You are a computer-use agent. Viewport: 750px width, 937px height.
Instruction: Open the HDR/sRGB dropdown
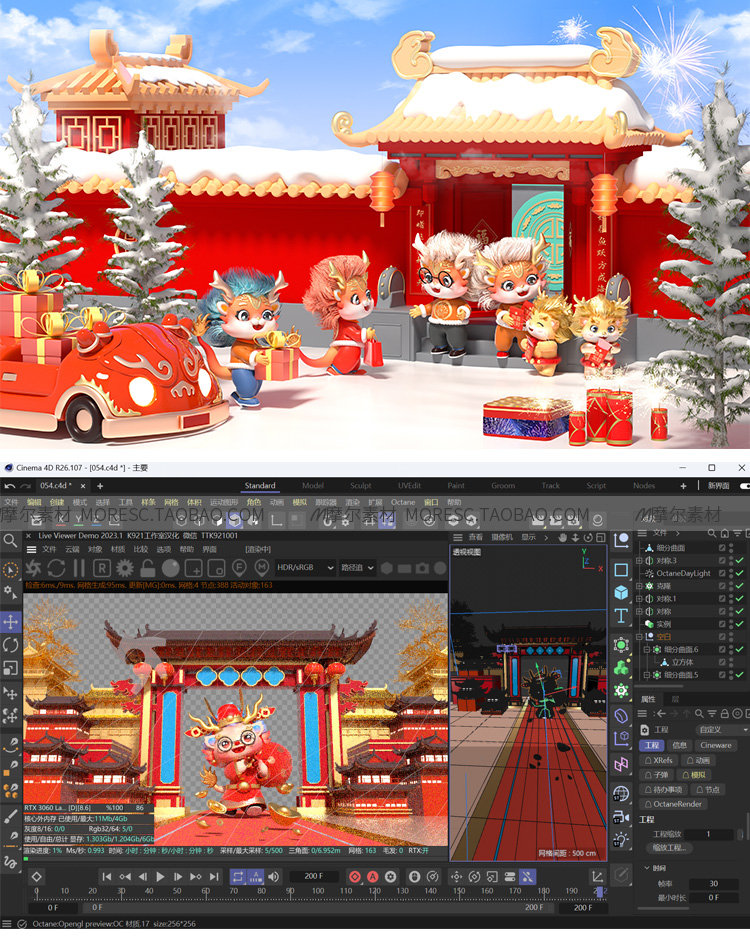(x=305, y=568)
